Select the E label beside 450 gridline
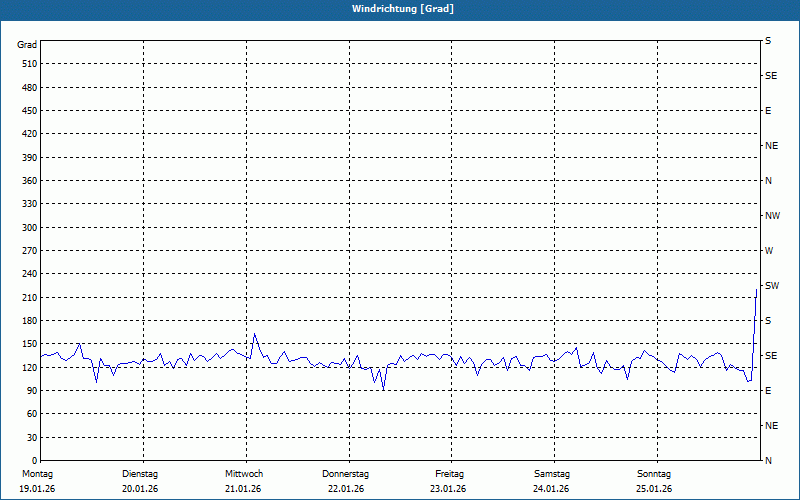Viewport: 800px width, 500px height. [x=768, y=111]
